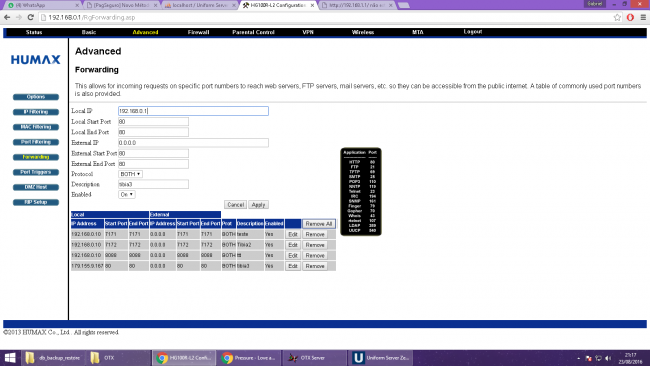Viewport: 650px width, 366px height.
Task: Switch to the WhatsApp browser tab
Action: tap(41, 5)
